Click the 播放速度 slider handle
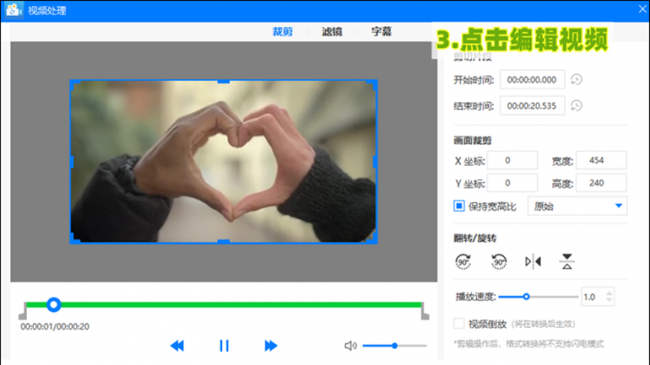The image size is (650, 365). tap(526, 297)
